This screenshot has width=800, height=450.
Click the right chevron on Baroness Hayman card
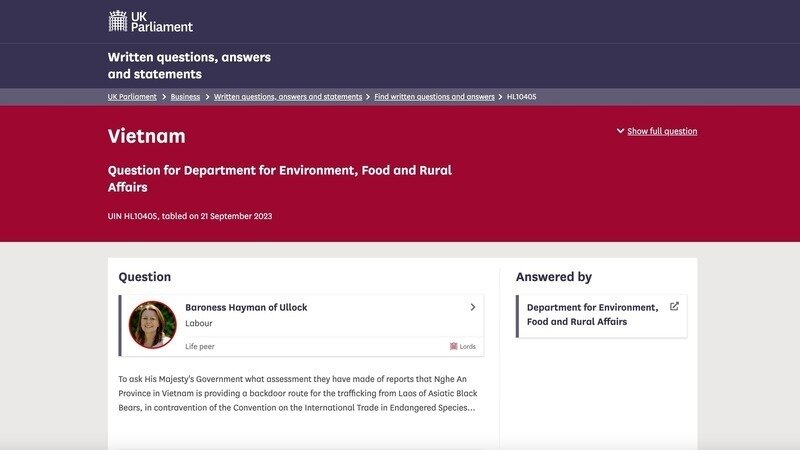pyautogui.click(x=472, y=308)
